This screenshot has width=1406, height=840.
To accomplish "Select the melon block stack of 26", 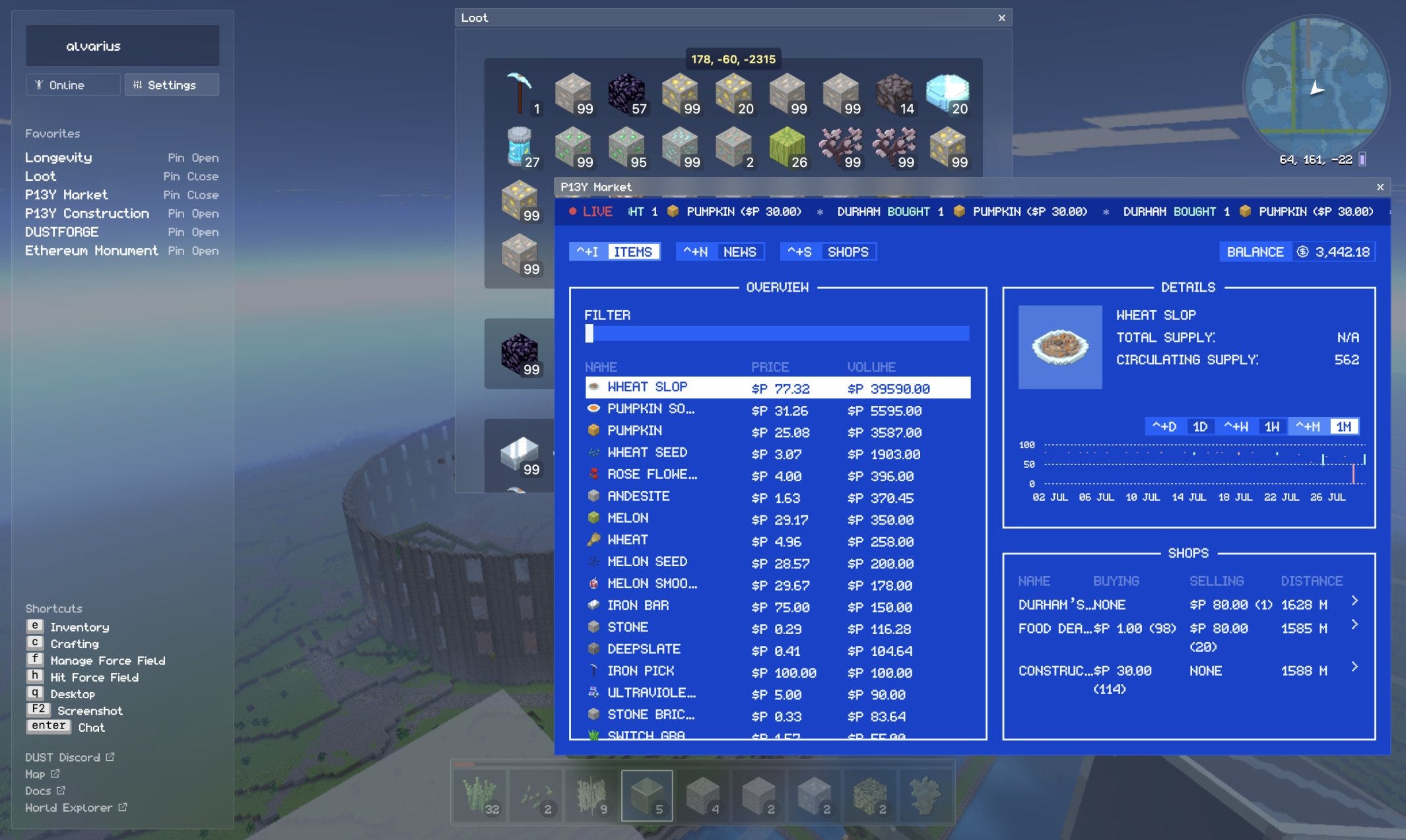I will coord(787,146).
